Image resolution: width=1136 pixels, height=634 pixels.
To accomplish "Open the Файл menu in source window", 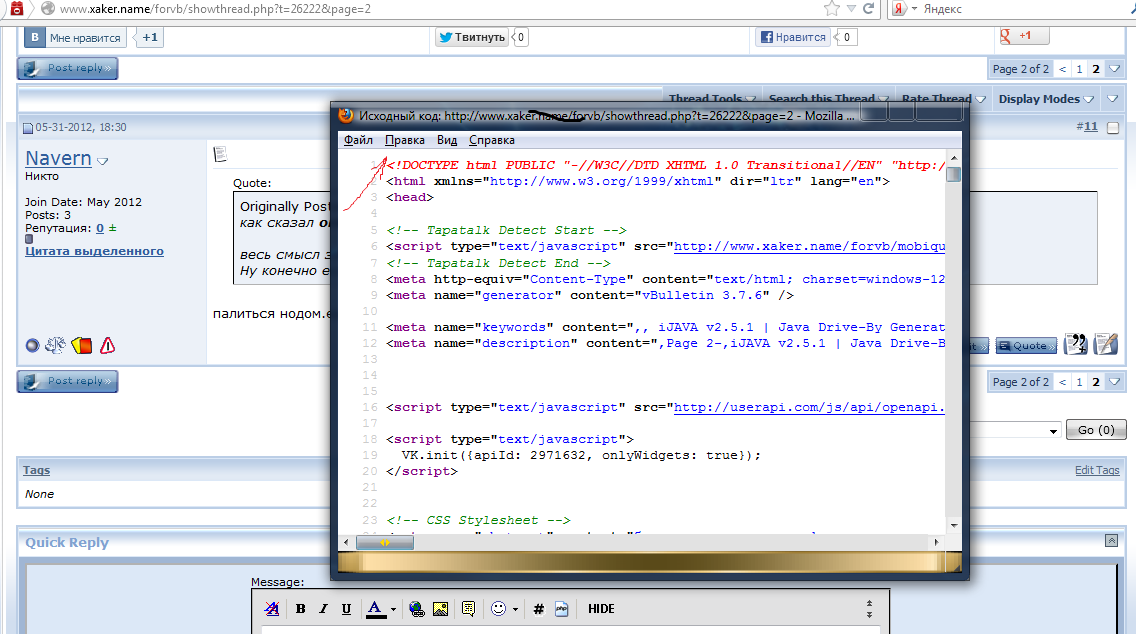I will tap(358, 140).
